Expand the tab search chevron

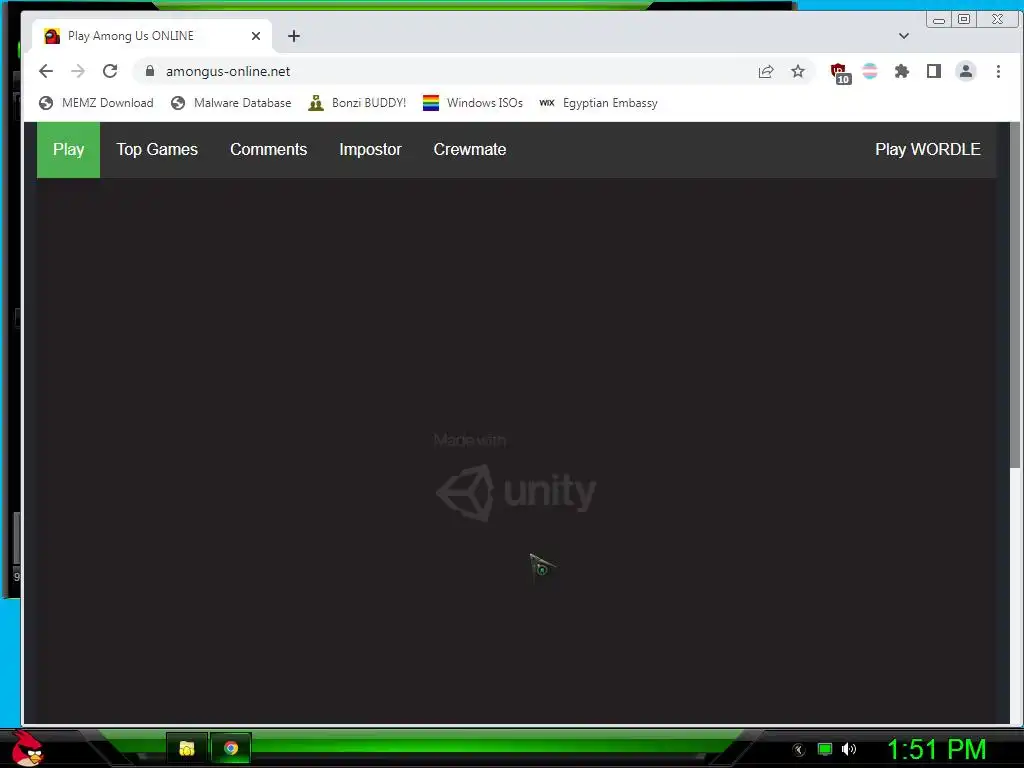pos(904,36)
